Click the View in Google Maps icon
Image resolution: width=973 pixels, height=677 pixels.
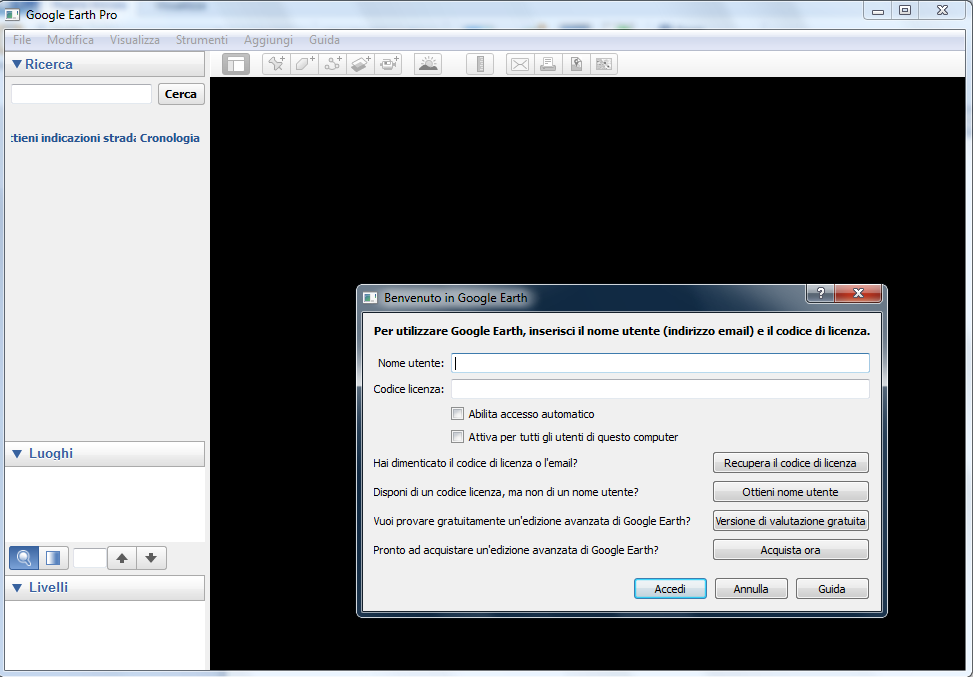576,64
